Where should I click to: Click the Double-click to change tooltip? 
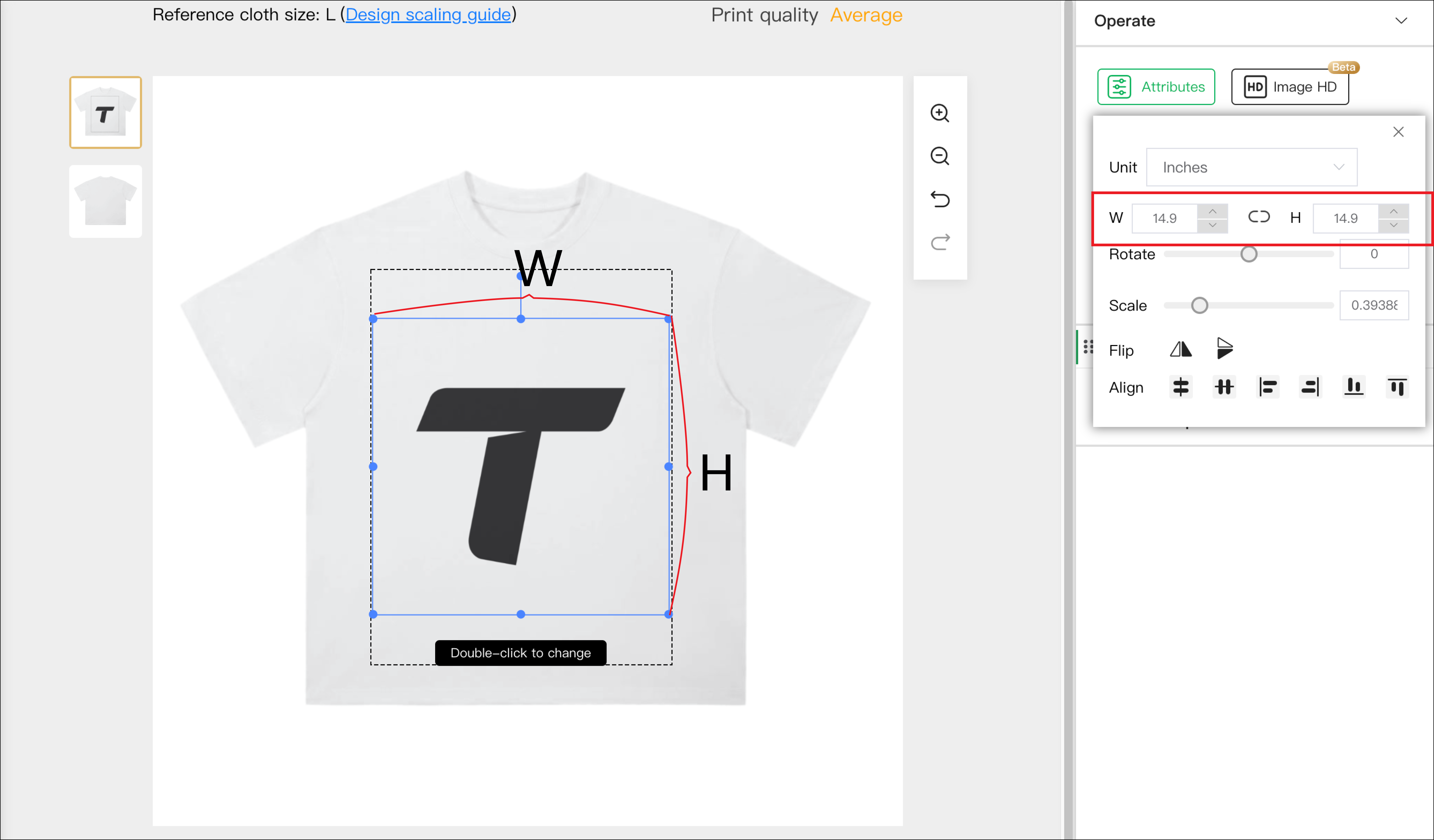click(521, 653)
